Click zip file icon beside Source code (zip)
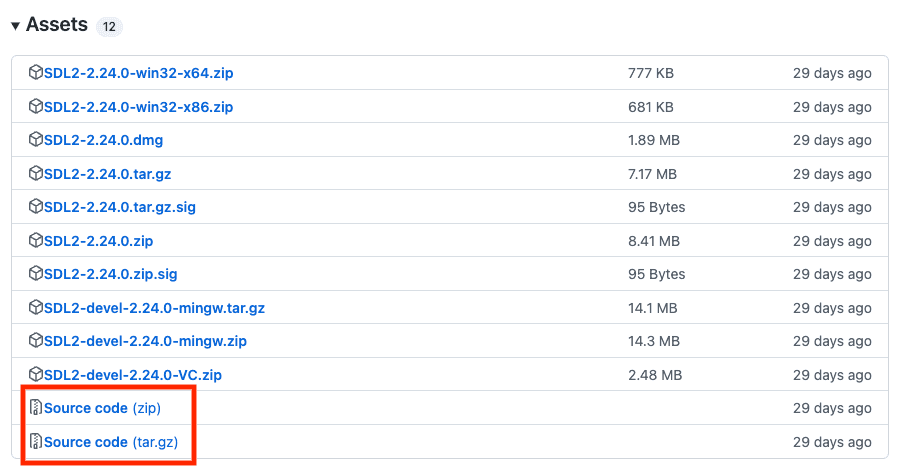 tap(36, 408)
